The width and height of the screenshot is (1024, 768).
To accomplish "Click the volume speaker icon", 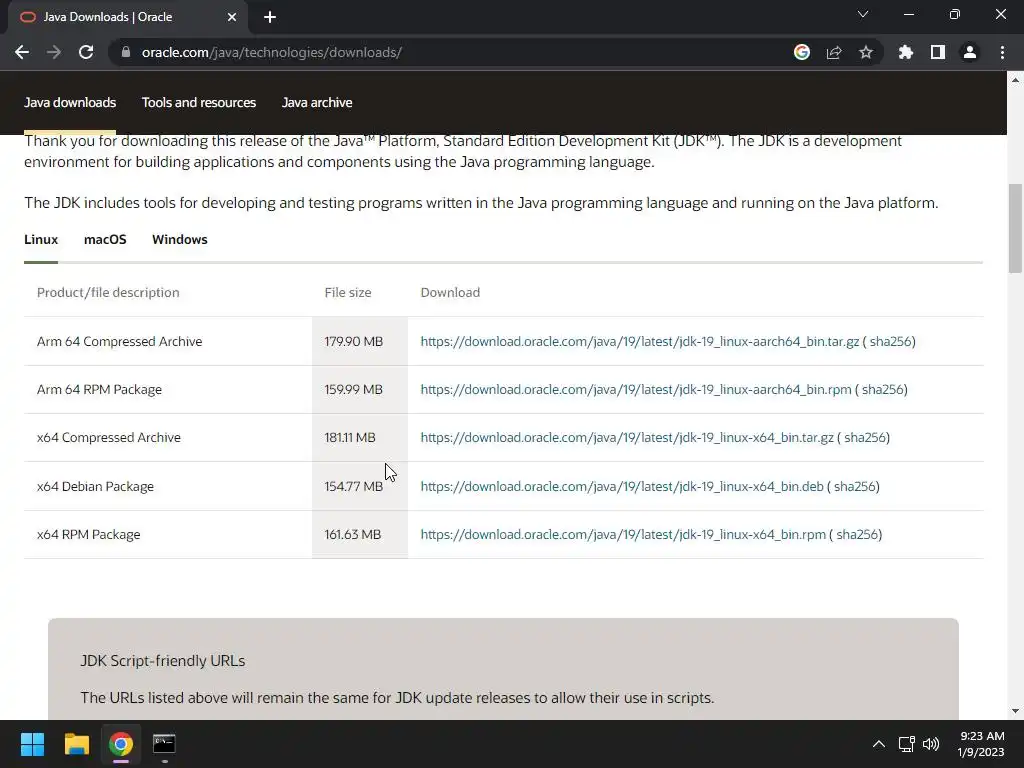I will pyautogui.click(x=931, y=744).
